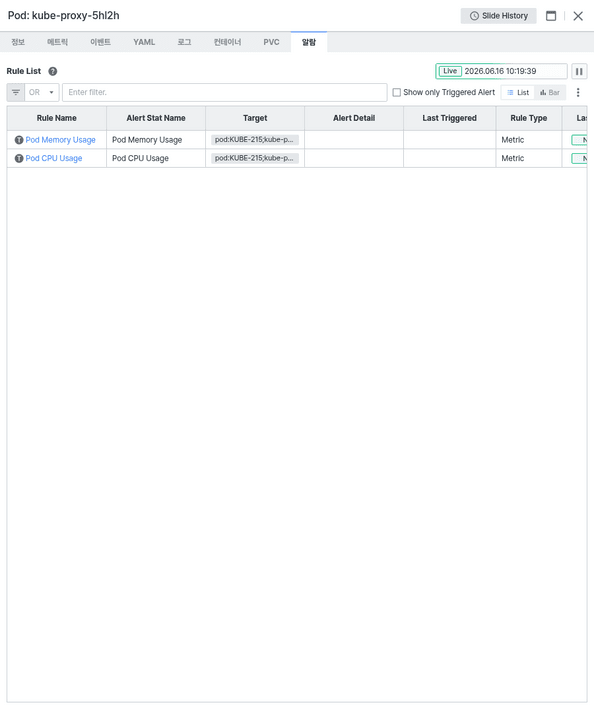Sort by the Last Triggered column header

(449, 118)
